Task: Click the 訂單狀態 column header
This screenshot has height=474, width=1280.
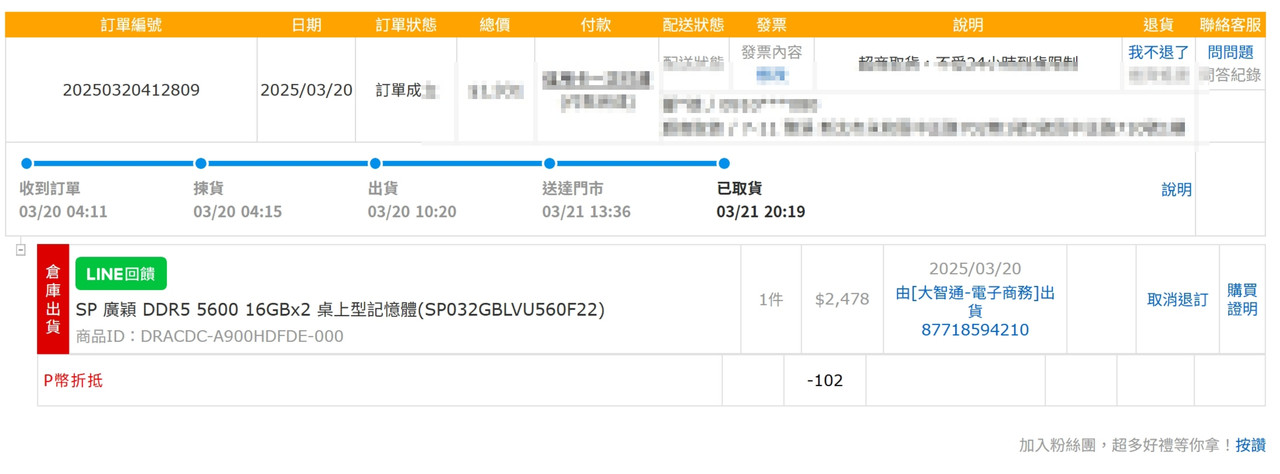Action: [x=406, y=25]
